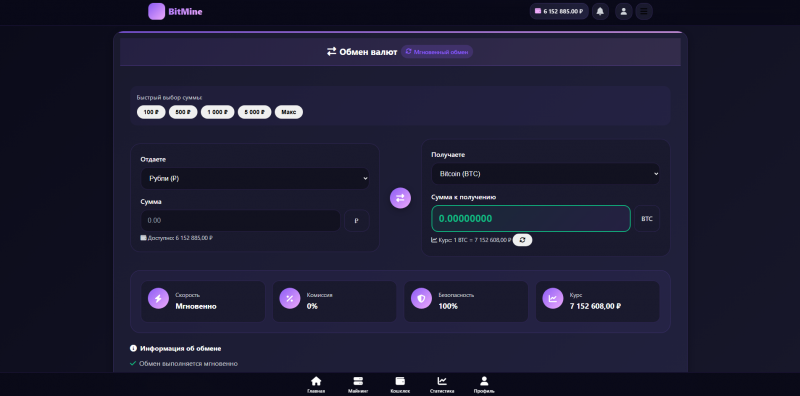This screenshot has width=800, height=396.
Task: Click the 7 152 608,00 ₽ rate value
Action: point(595,306)
